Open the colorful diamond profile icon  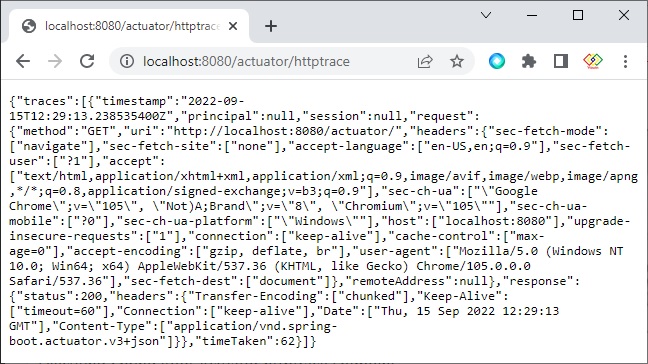[x=593, y=61]
